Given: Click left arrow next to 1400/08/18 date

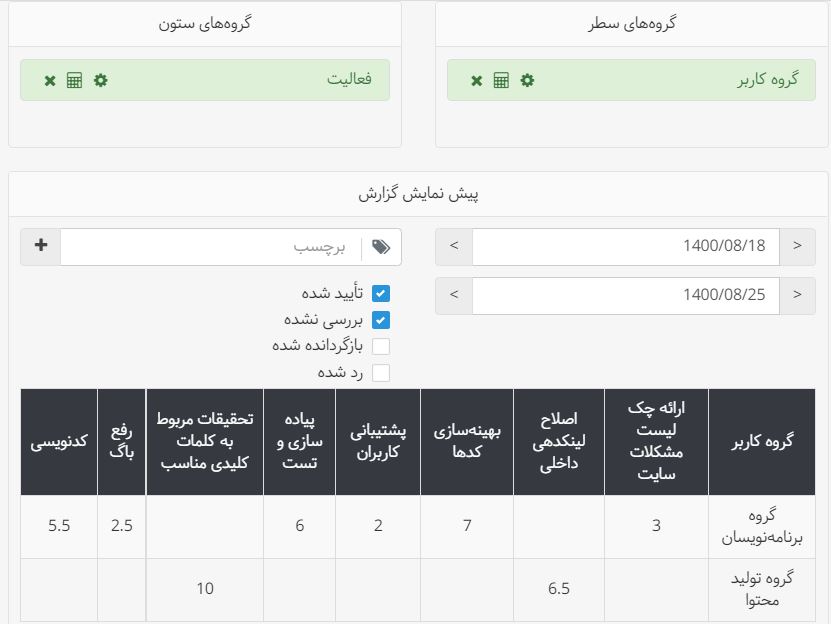Looking at the screenshot, I should click(454, 246).
